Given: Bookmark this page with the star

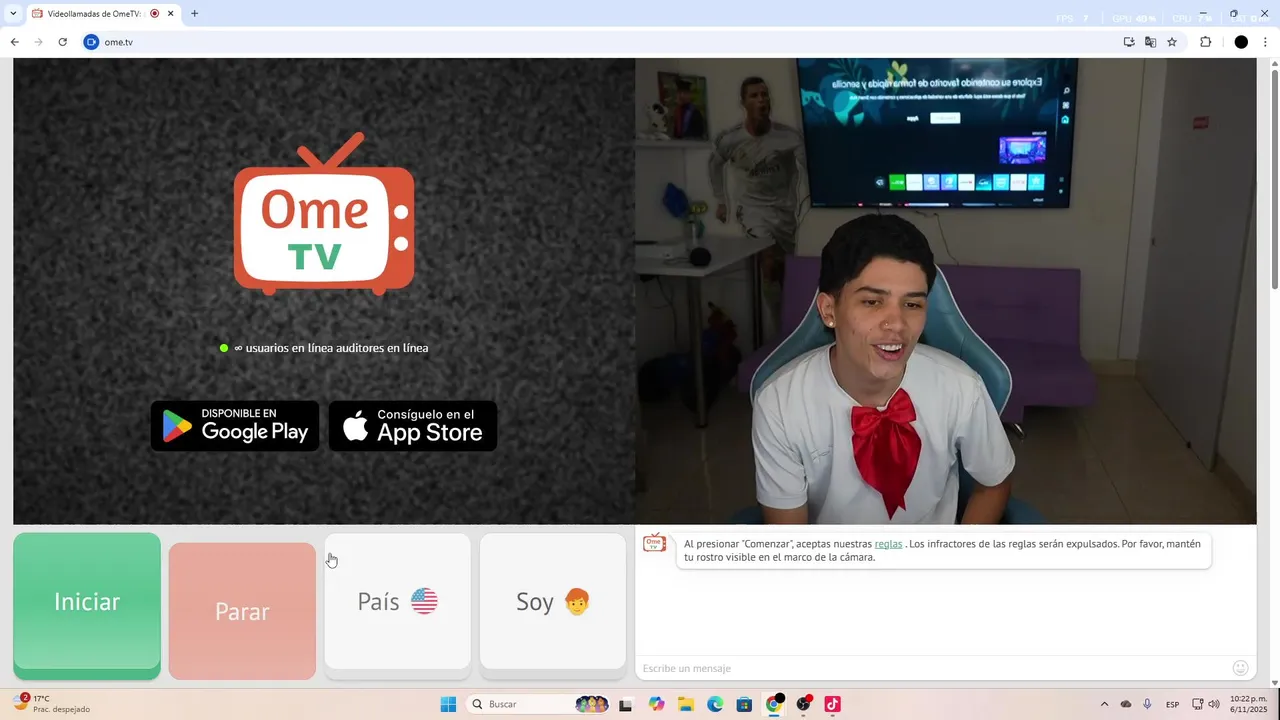Looking at the screenshot, I should tap(1172, 42).
